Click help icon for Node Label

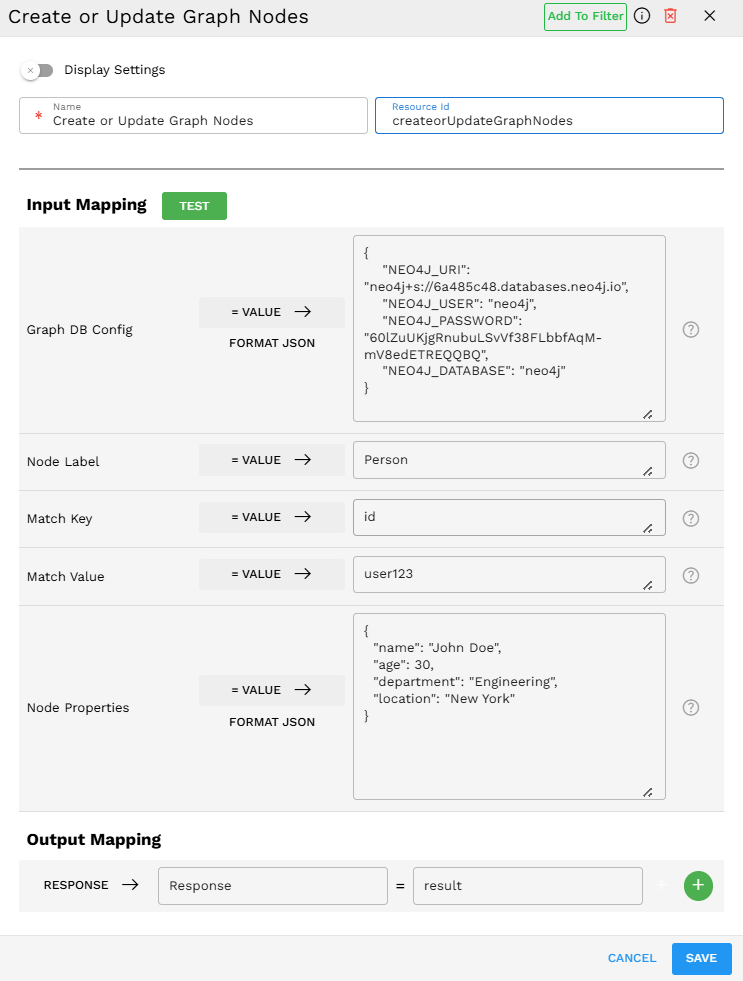(x=690, y=461)
